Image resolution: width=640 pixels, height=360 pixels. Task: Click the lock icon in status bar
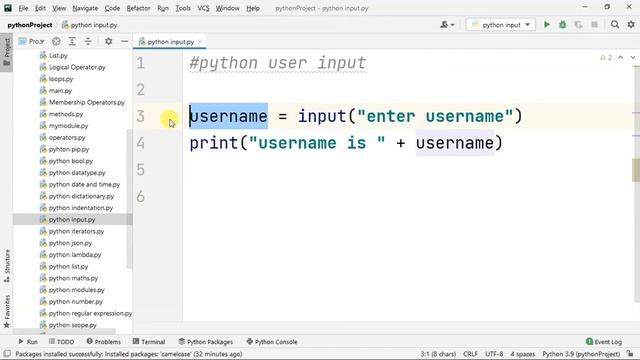630,354
